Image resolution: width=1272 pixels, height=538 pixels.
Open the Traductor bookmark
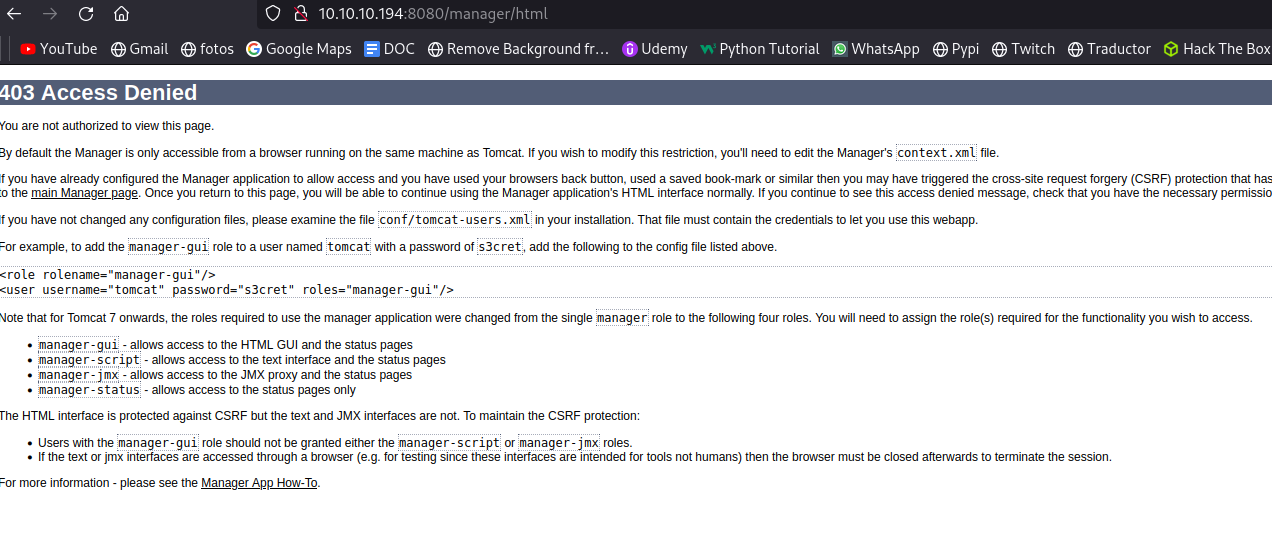(1109, 48)
